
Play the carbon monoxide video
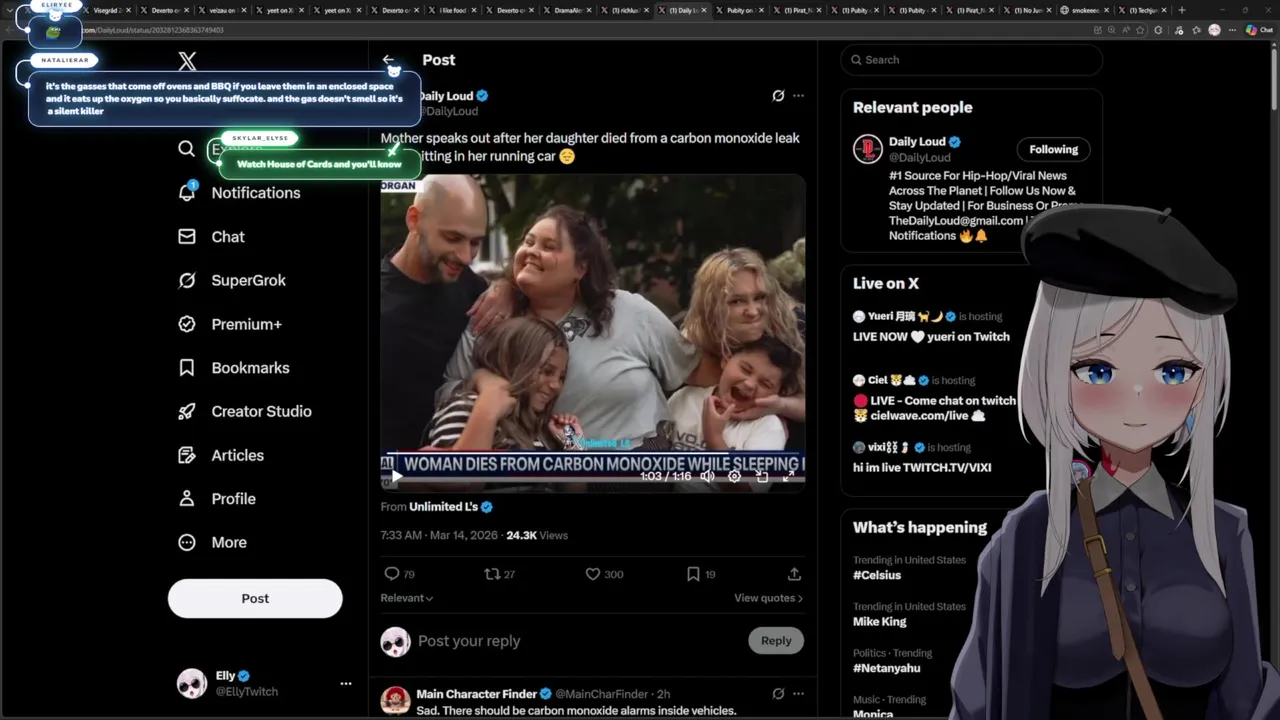(x=397, y=476)
